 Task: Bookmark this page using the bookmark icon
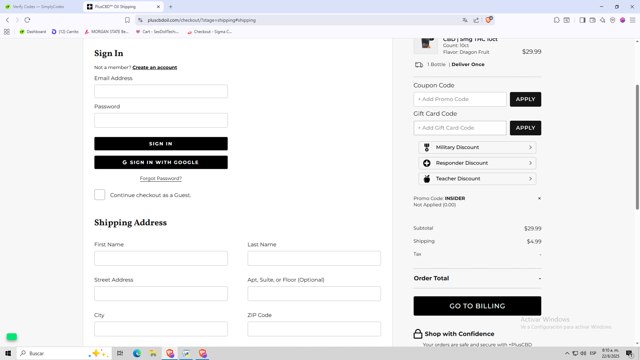[x=127, y=20]
